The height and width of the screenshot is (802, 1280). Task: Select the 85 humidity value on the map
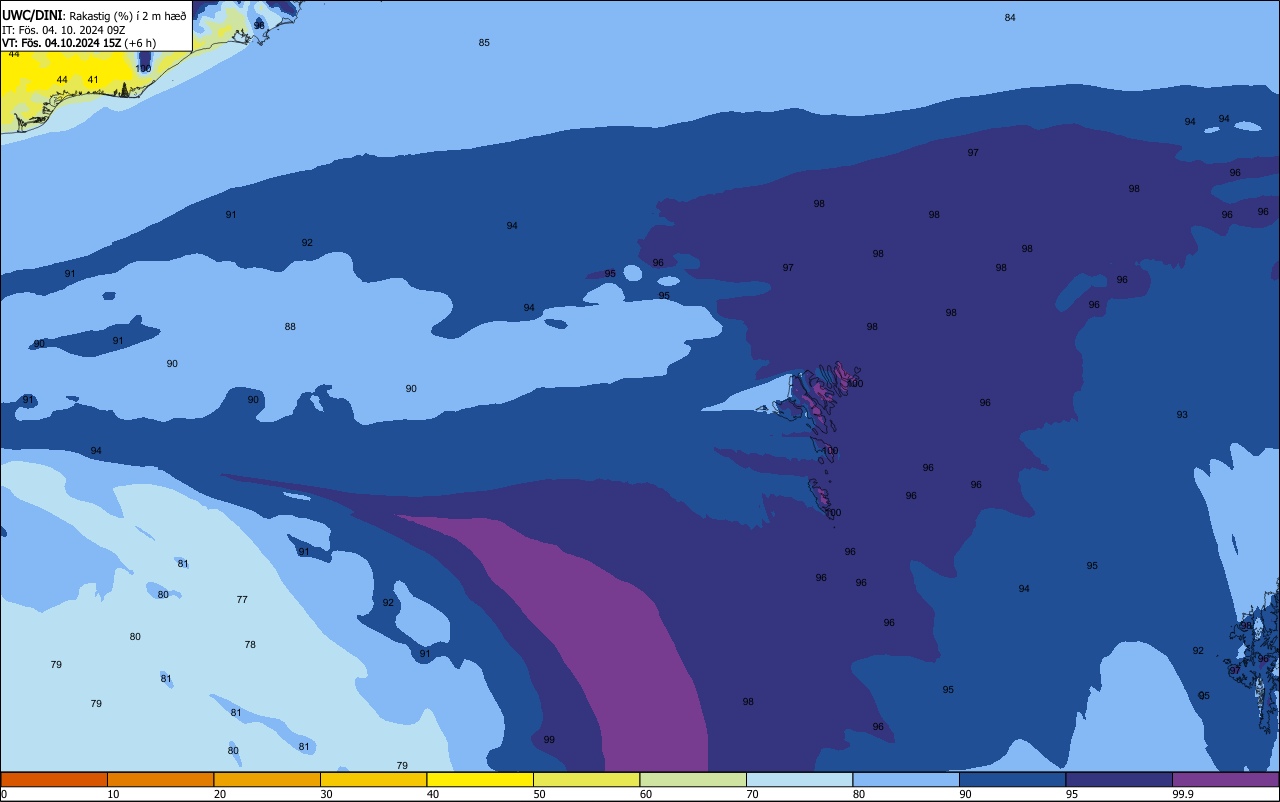point(484,43)
